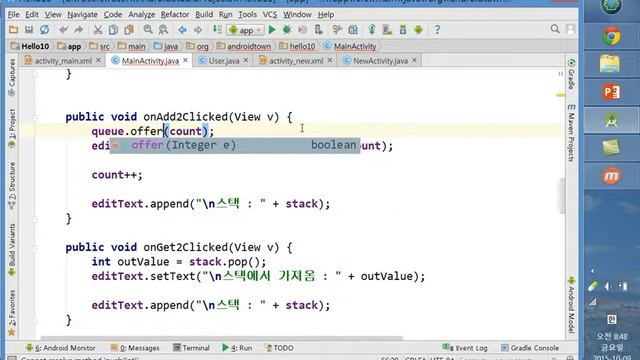Open the File menu
Viewport: 640px width, 360px height.
(13, 15)
